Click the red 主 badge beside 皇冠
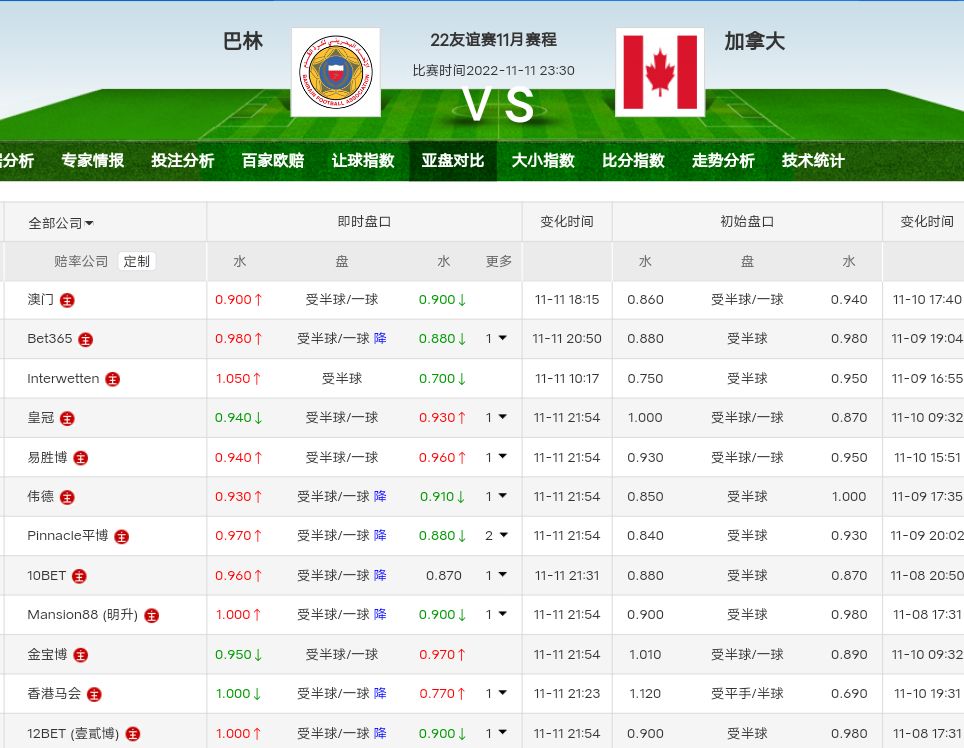Screen dimensions: 964x748 [x=67, y=419]
